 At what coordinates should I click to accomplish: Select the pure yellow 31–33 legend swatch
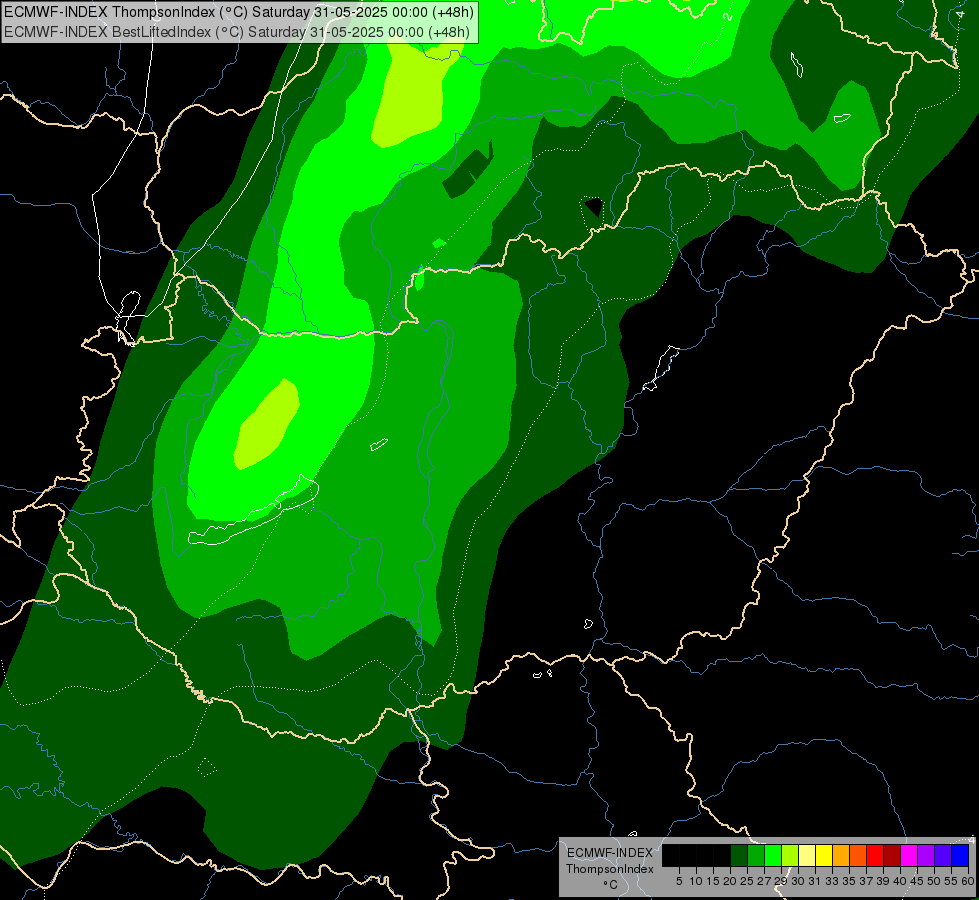(x=824, y=855)
